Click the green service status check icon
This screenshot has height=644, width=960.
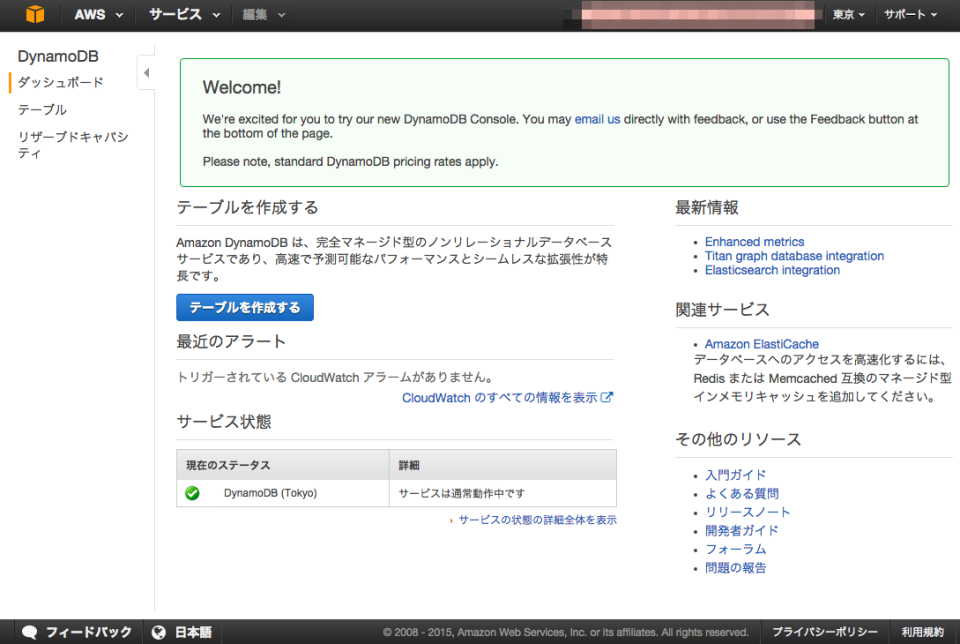[x=192, y=492]
